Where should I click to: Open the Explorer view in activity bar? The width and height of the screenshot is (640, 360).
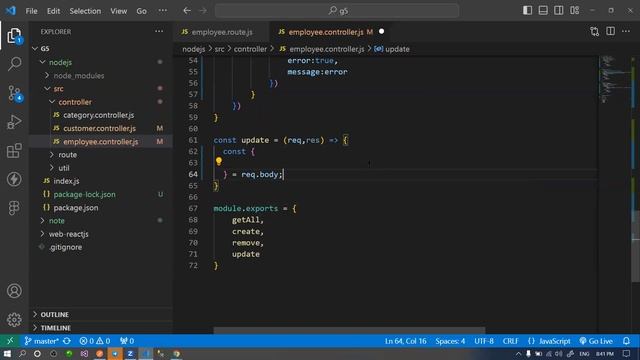pyautogui.click(x=14, y=36)
